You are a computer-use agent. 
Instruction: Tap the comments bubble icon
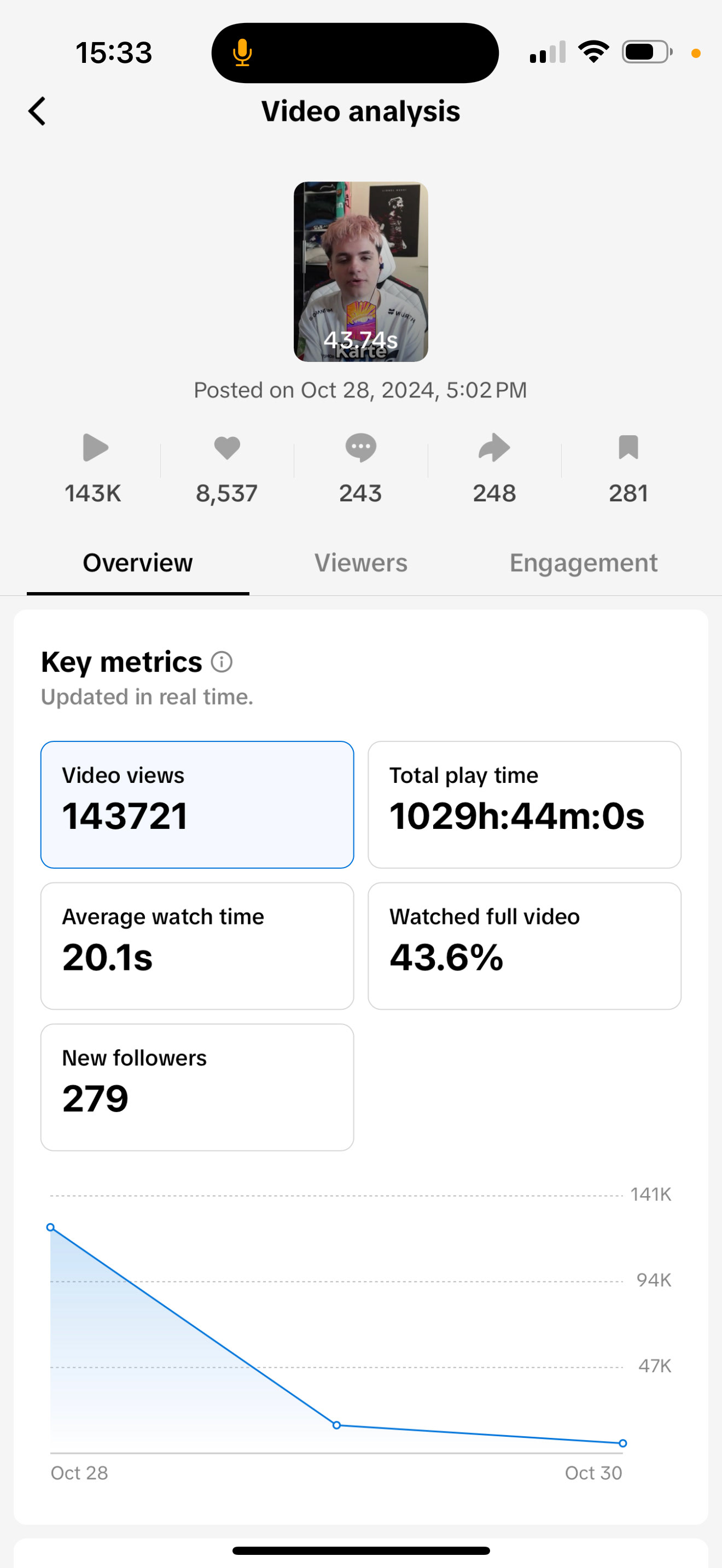(x=360, y=448)
